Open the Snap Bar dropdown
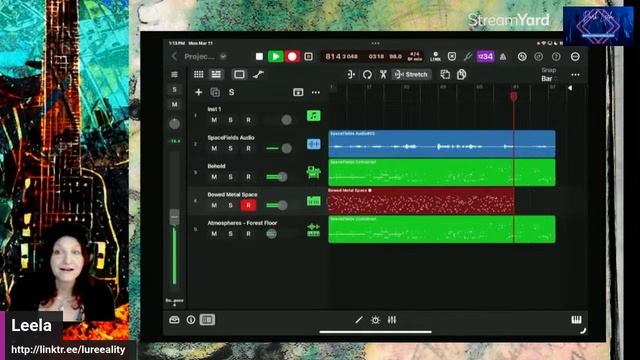Image resolution: width=640 pixels, height=360 pixels. coord(549,75)
